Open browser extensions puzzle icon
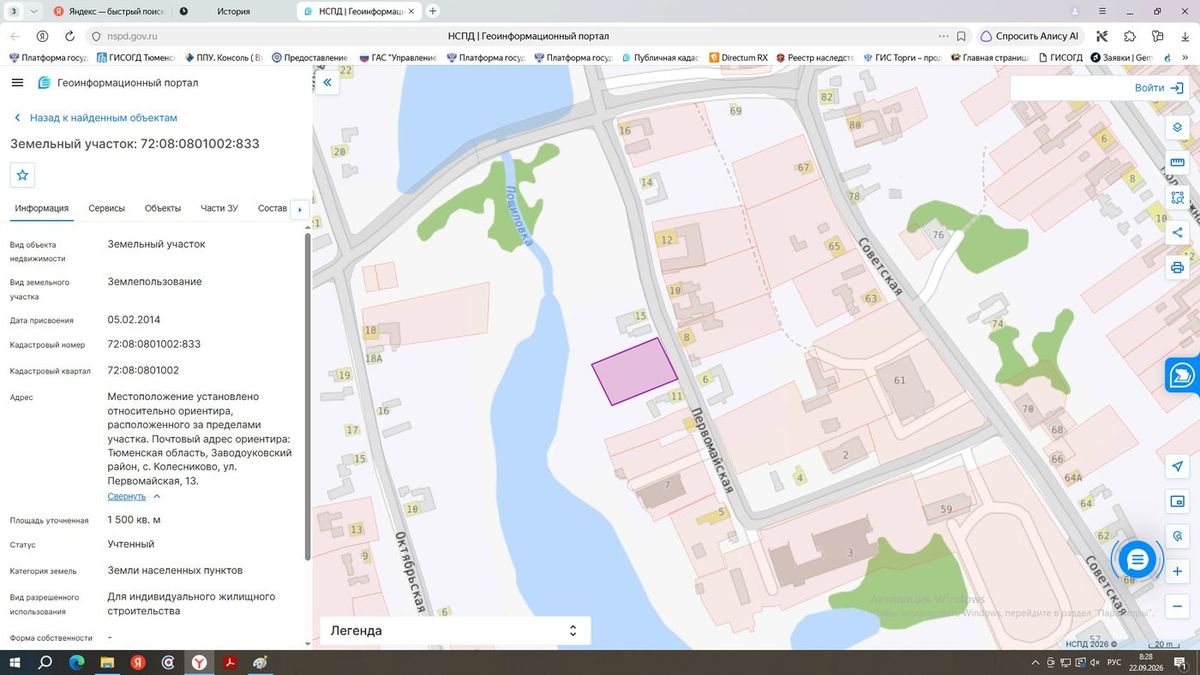 (1129, 36)
